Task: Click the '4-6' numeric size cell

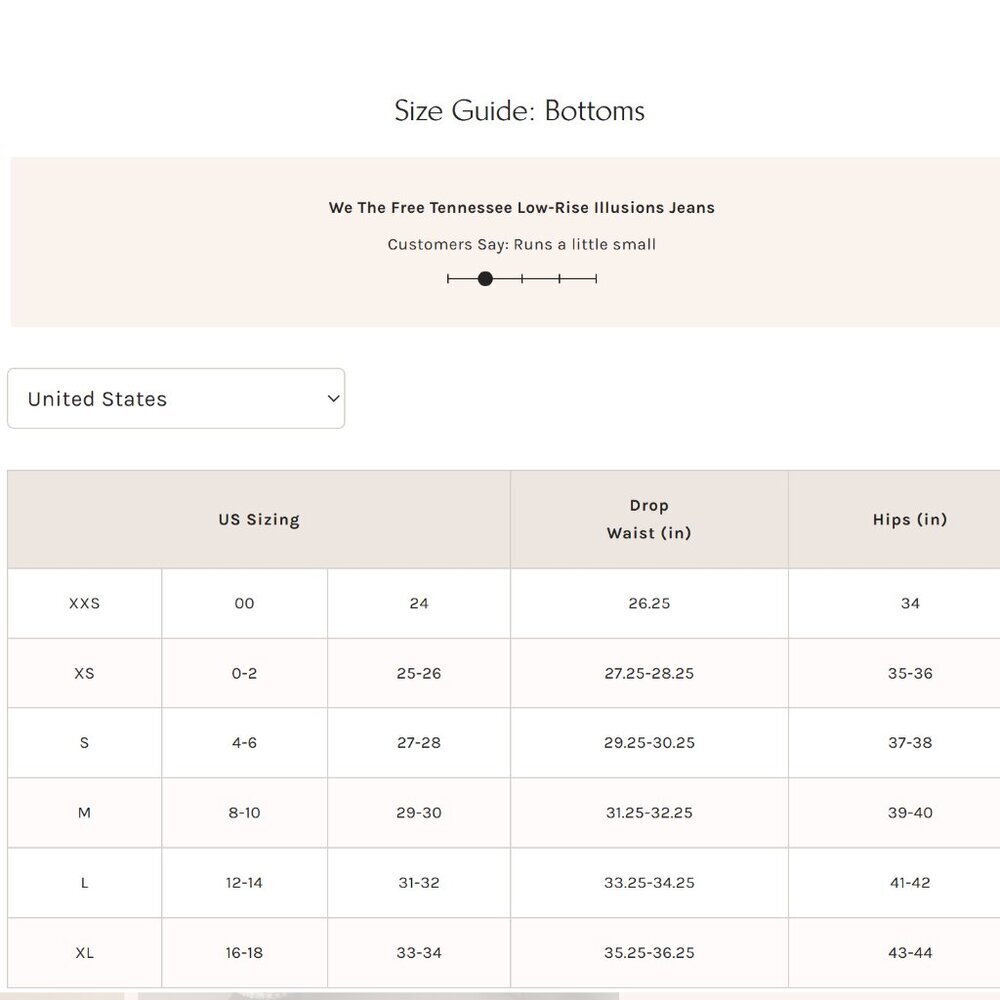Action: 244,743
